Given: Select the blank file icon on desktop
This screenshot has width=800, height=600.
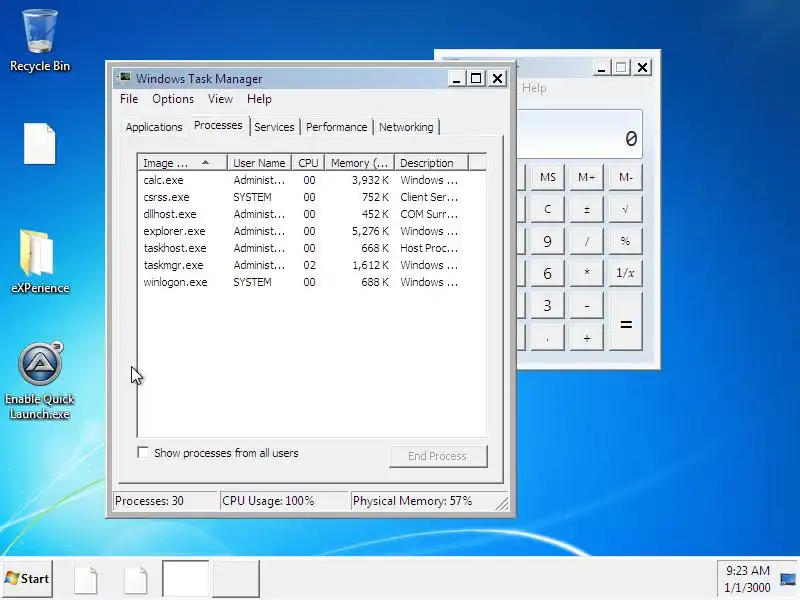Looking at the screenshot, I should 39,144.
